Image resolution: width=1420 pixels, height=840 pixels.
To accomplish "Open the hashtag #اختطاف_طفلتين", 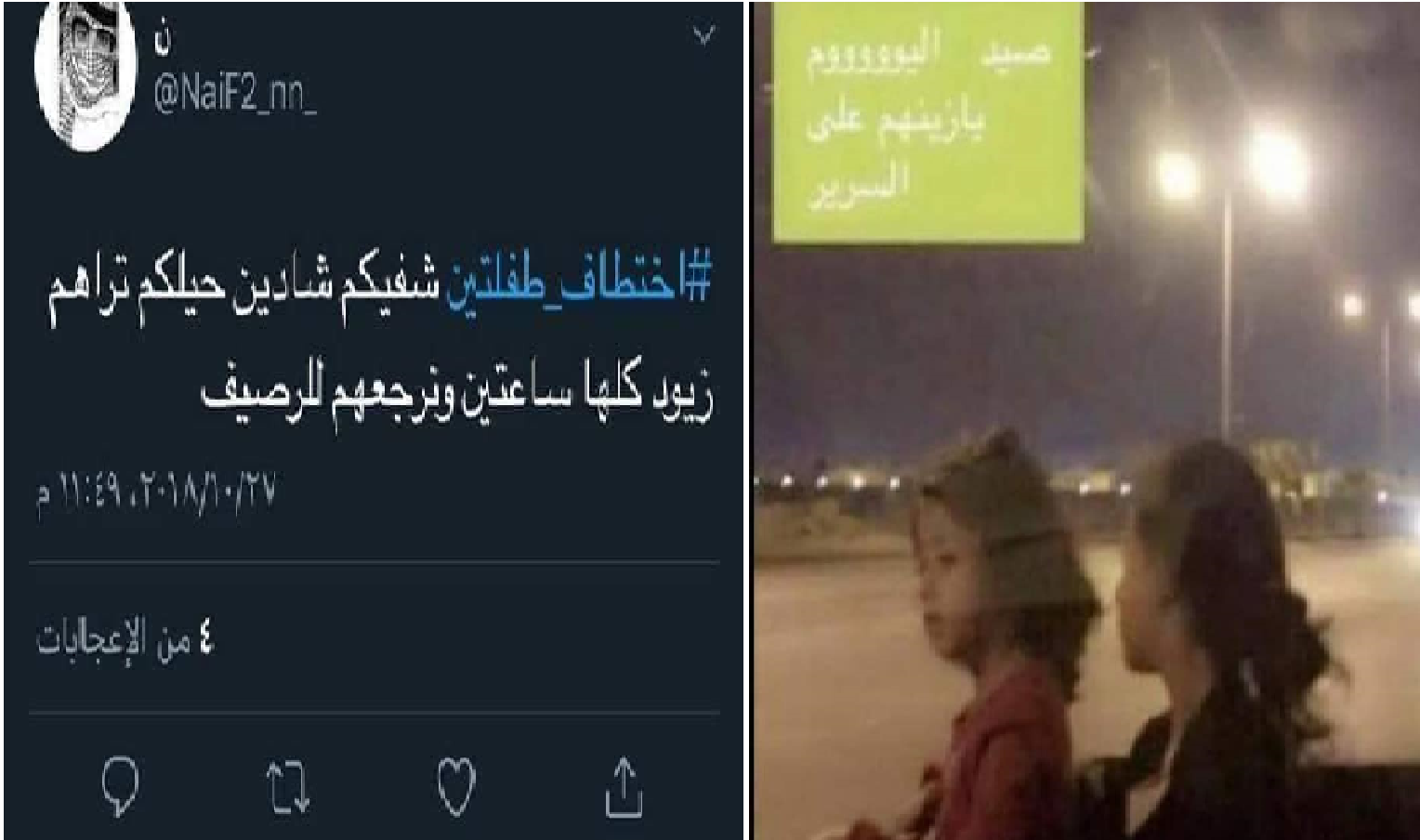I will [580, 282].
